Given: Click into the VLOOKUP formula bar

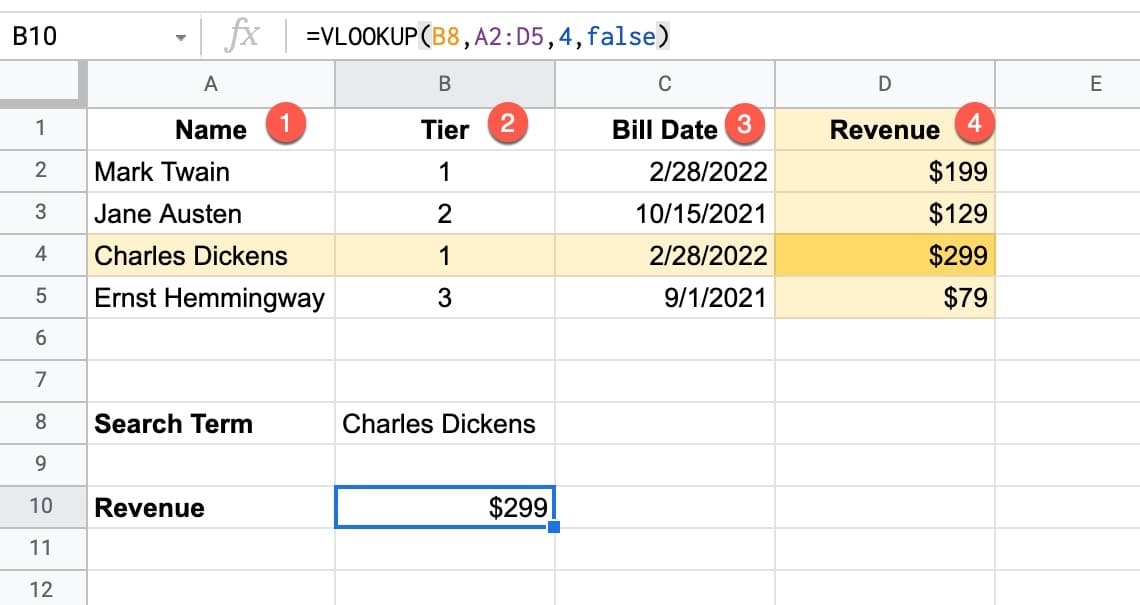Looking at the screenshot, I should (700, 37).
